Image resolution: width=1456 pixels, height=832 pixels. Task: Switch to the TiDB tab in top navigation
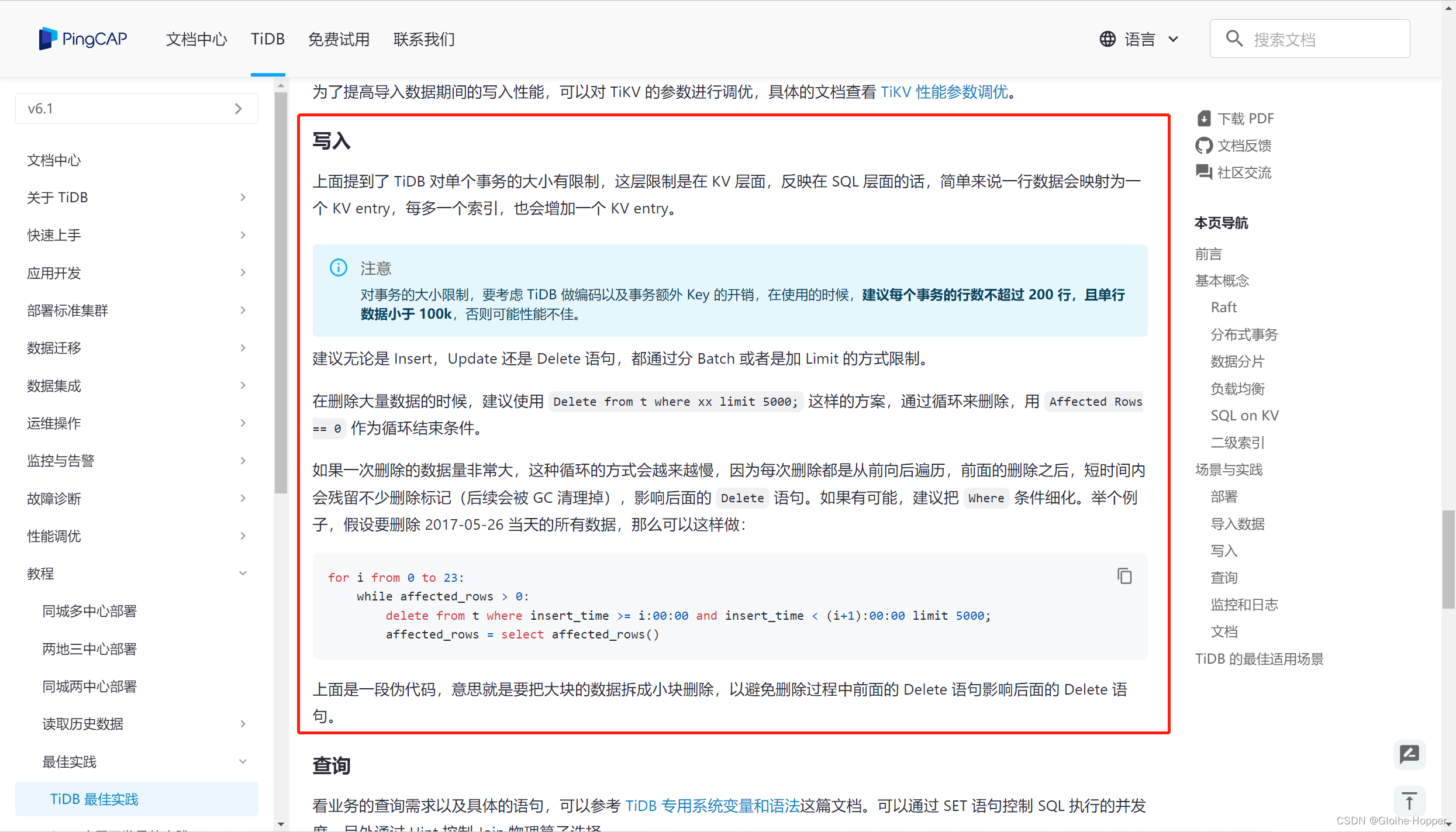coord(267,39)
